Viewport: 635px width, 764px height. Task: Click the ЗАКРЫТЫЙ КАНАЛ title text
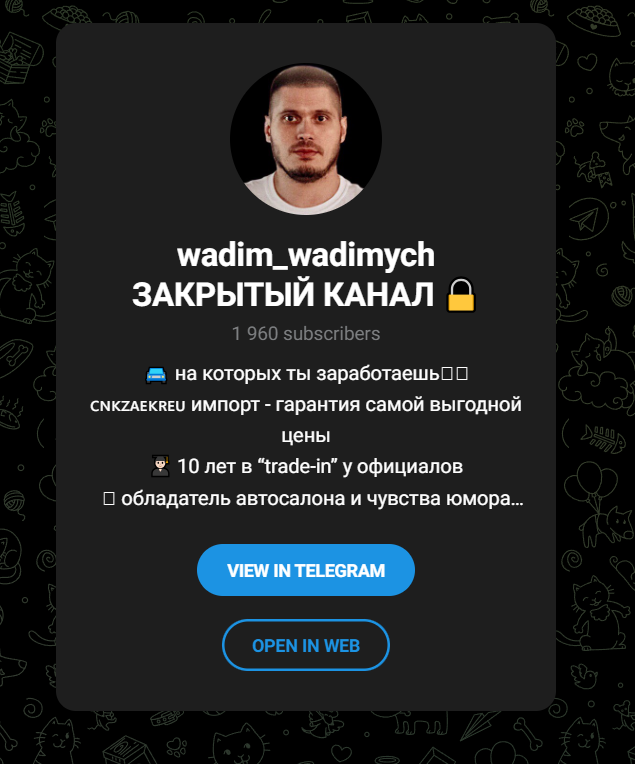coord(283,295)
